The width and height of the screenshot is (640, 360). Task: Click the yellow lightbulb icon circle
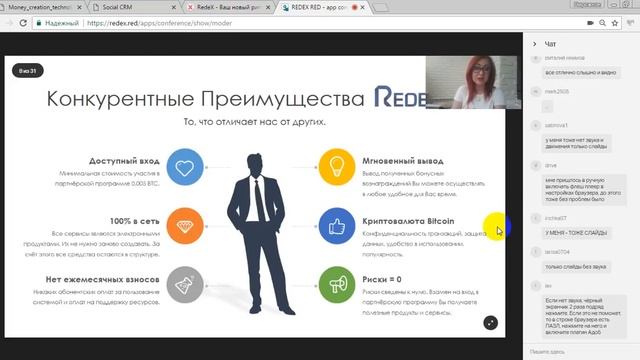[337, 167]
